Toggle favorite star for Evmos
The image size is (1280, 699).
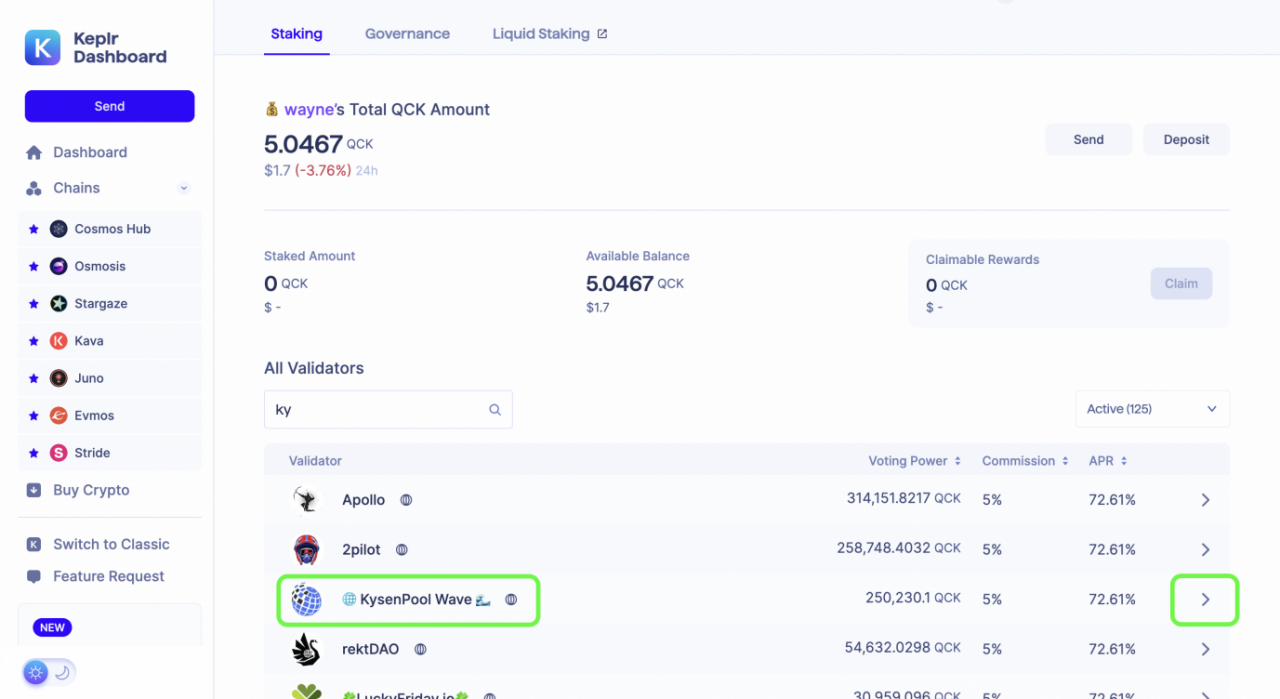[x=33, y=416]
